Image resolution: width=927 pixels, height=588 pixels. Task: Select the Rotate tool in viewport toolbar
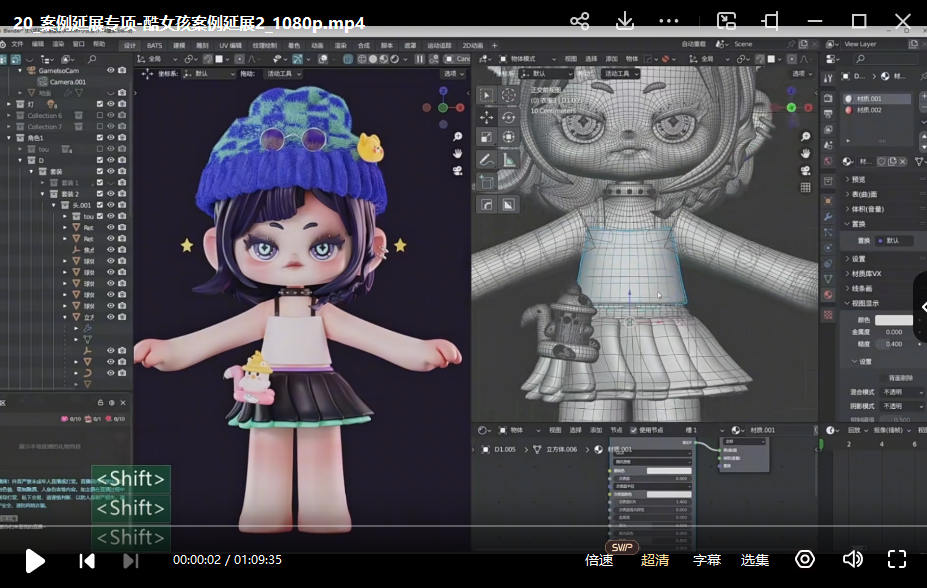click(508, 116)
